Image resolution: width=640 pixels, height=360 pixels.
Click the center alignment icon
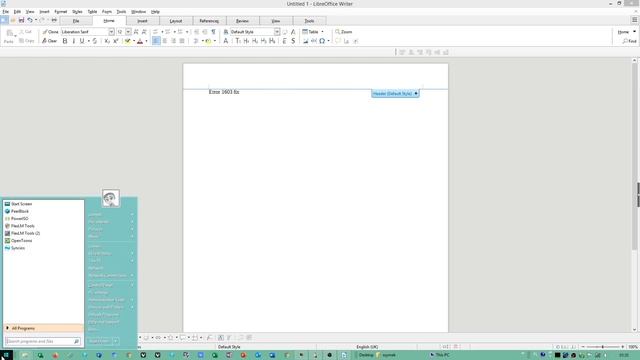(x=164, y=41)
